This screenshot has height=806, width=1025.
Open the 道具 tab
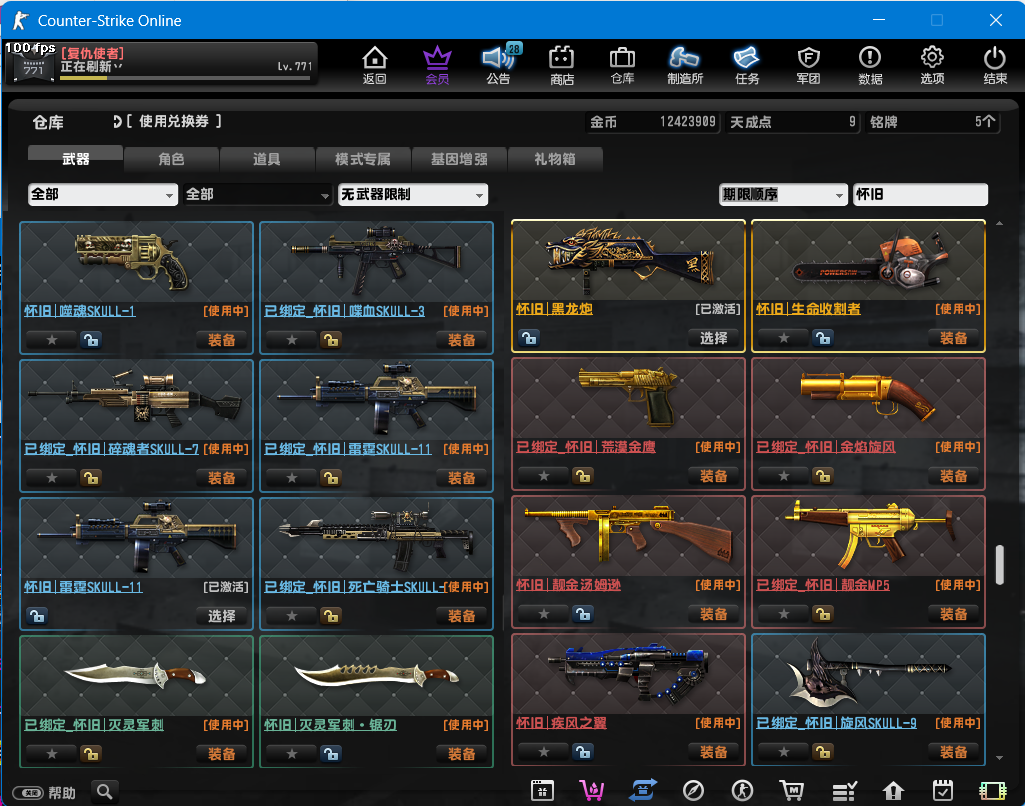tap(267, 158)
